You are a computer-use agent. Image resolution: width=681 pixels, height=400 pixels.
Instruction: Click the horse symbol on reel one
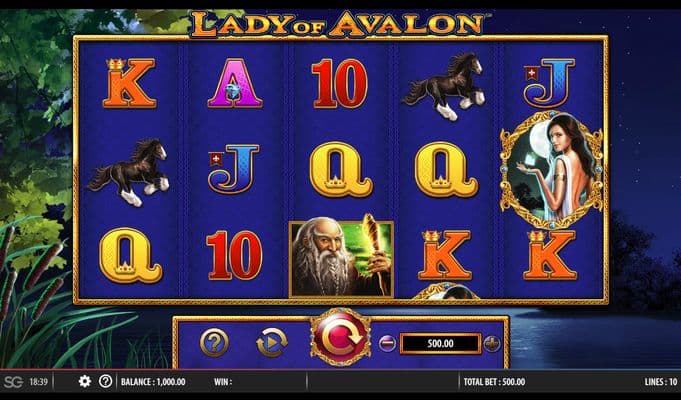[x=129, y=172]
